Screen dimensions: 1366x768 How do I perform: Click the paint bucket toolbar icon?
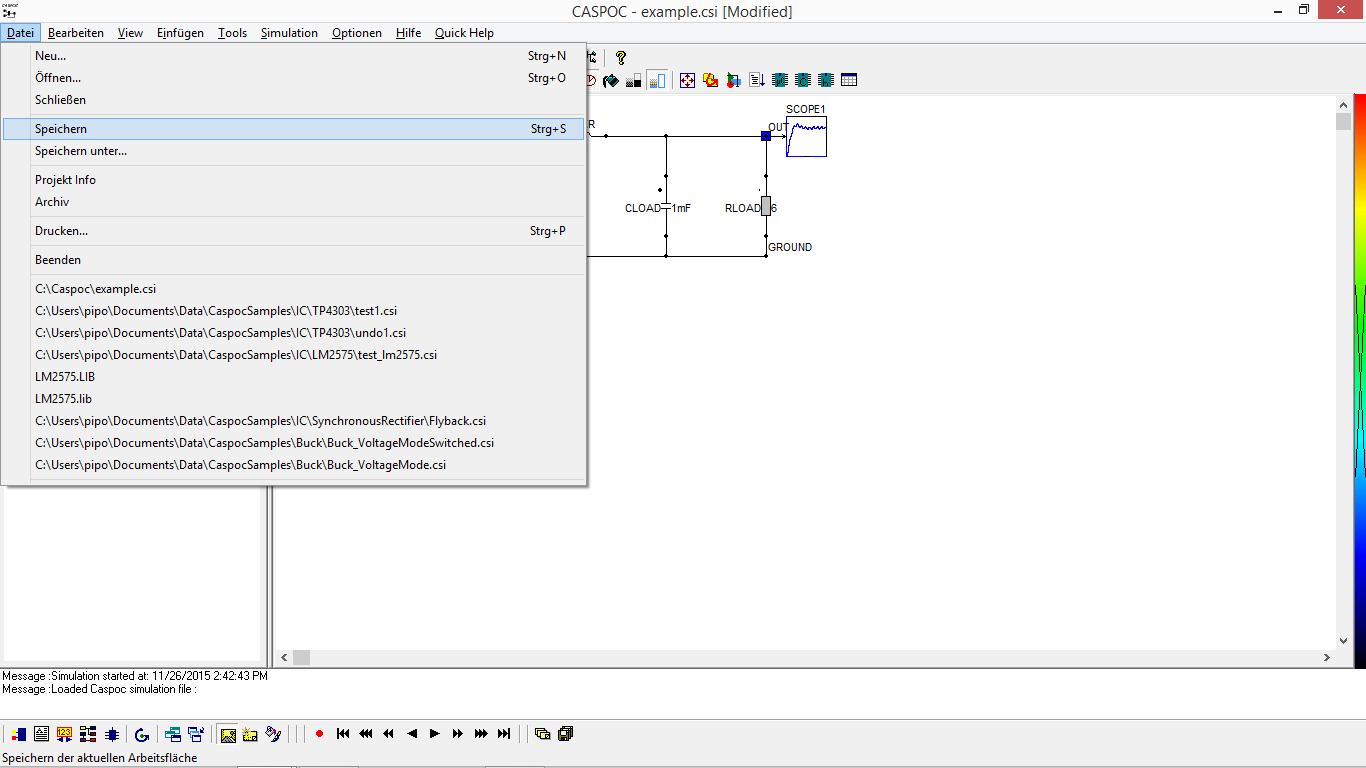(x=611, y=80)
